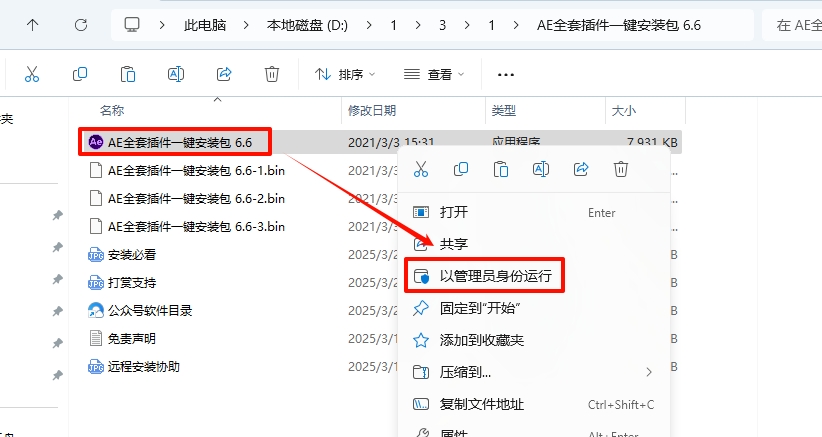Click the 公众号软件目录 shortcut icon
Viewport: 822px width, 437px height.
[95, 310]
